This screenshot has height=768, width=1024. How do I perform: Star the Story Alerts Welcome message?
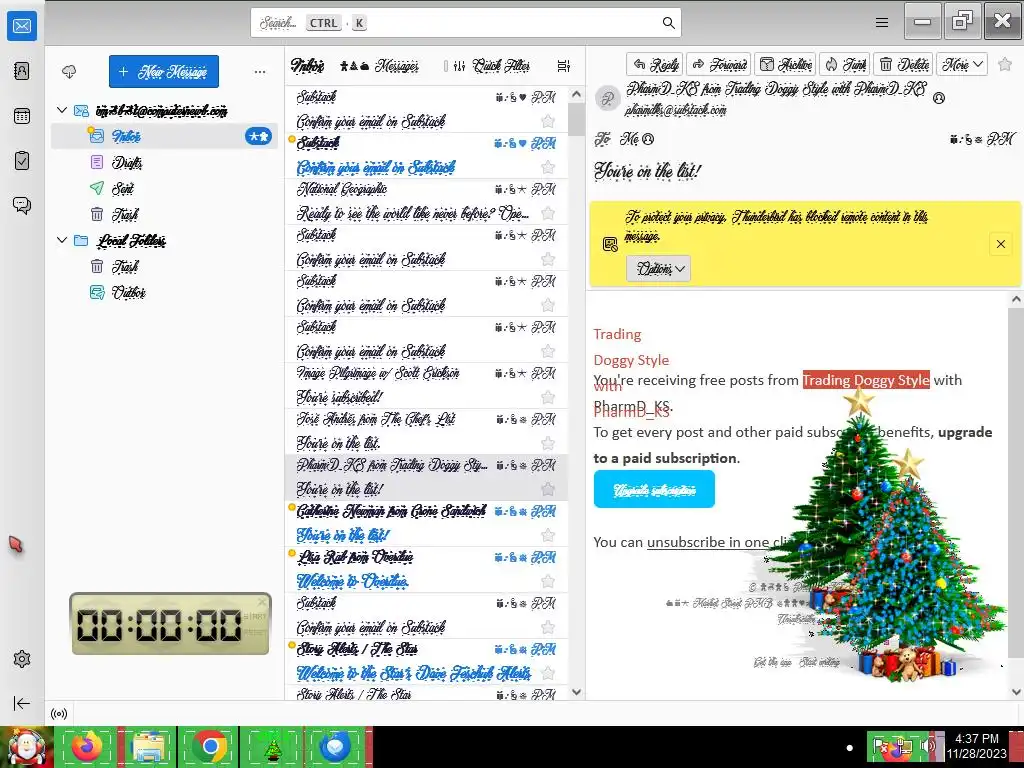548,673
